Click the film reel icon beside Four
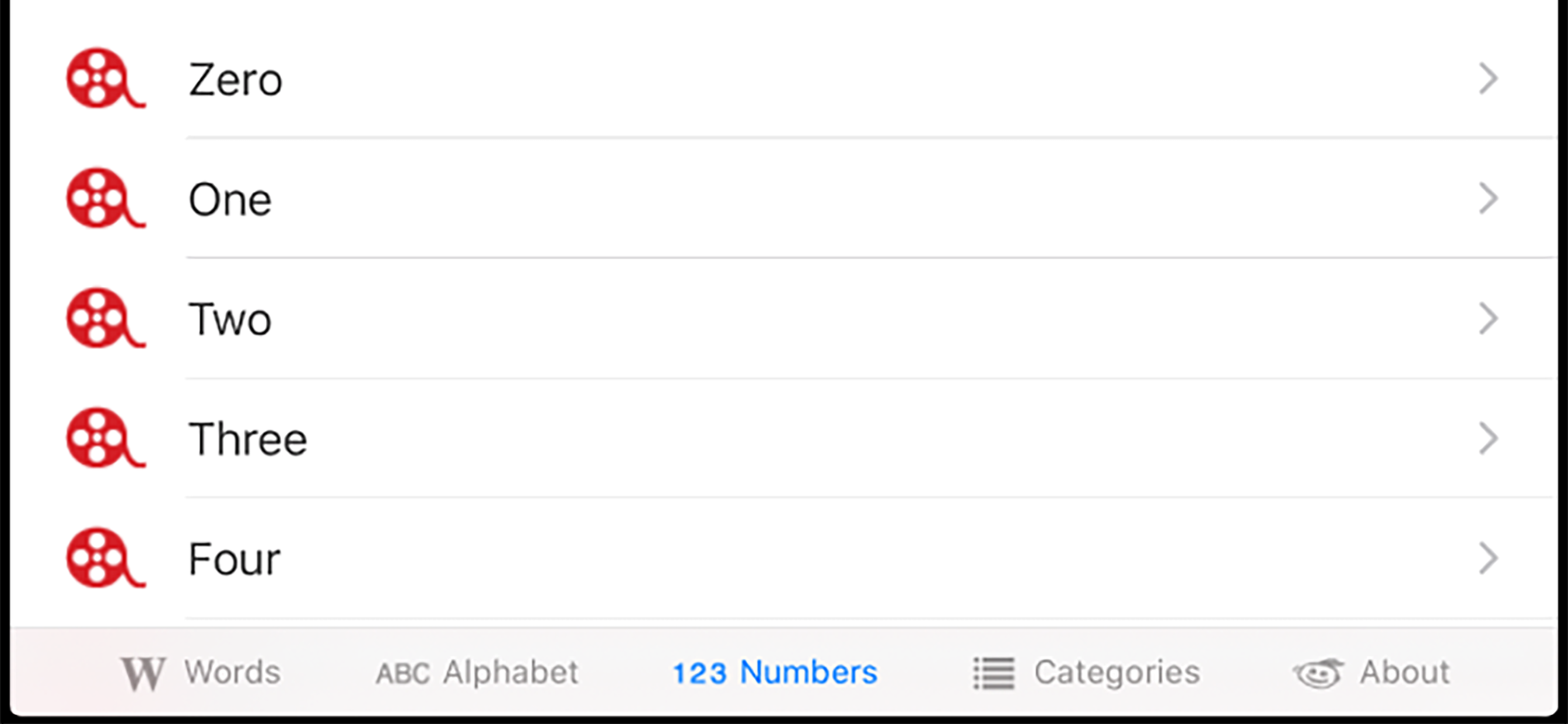The image size is (1568, 724). (104, 558)
